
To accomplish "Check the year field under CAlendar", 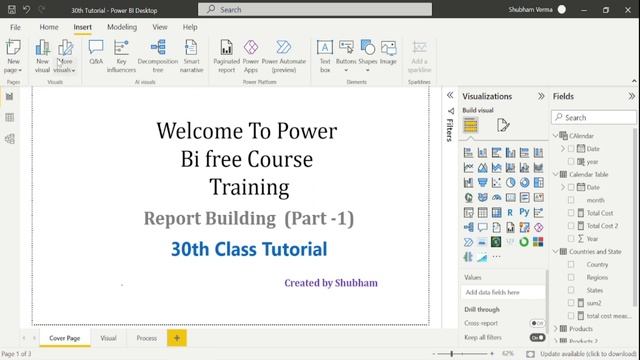I will 571,162.
